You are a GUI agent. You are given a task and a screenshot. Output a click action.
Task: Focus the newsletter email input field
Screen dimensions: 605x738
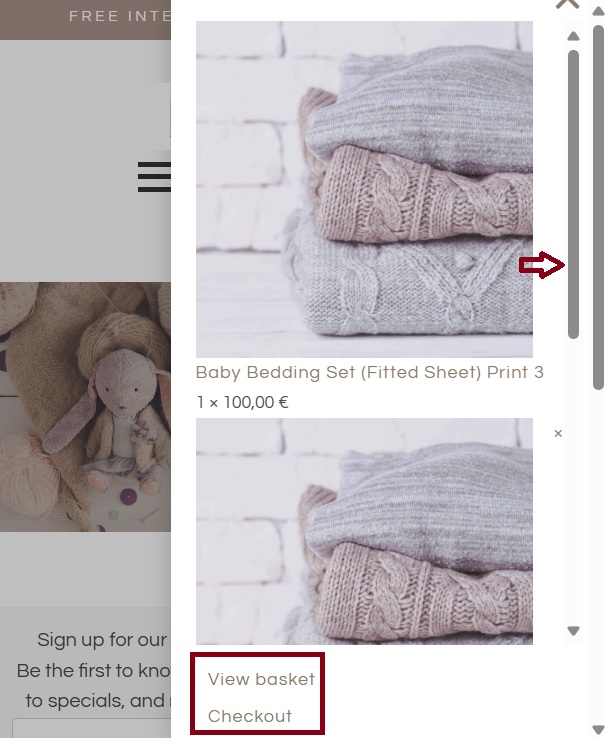point(91,728)
